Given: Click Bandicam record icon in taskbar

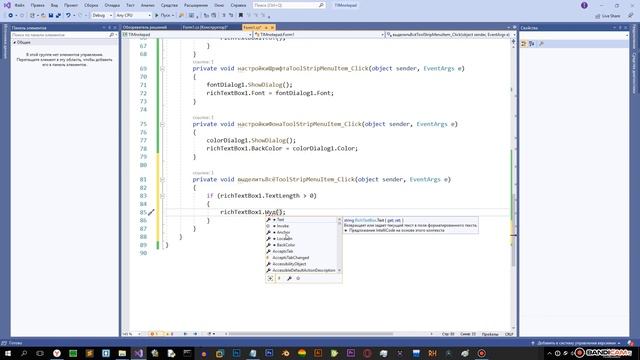Looking at the screenshot, I should [x=482, y=353].
